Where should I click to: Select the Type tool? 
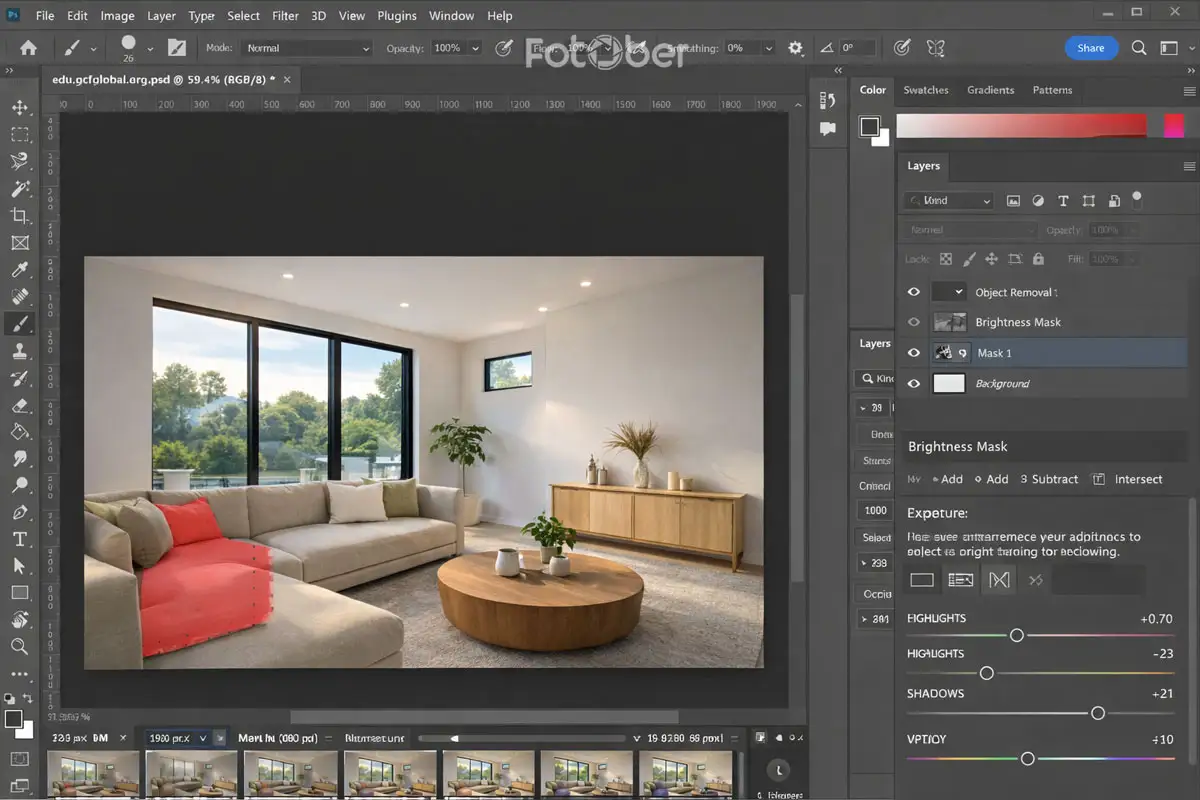(19, 538)
